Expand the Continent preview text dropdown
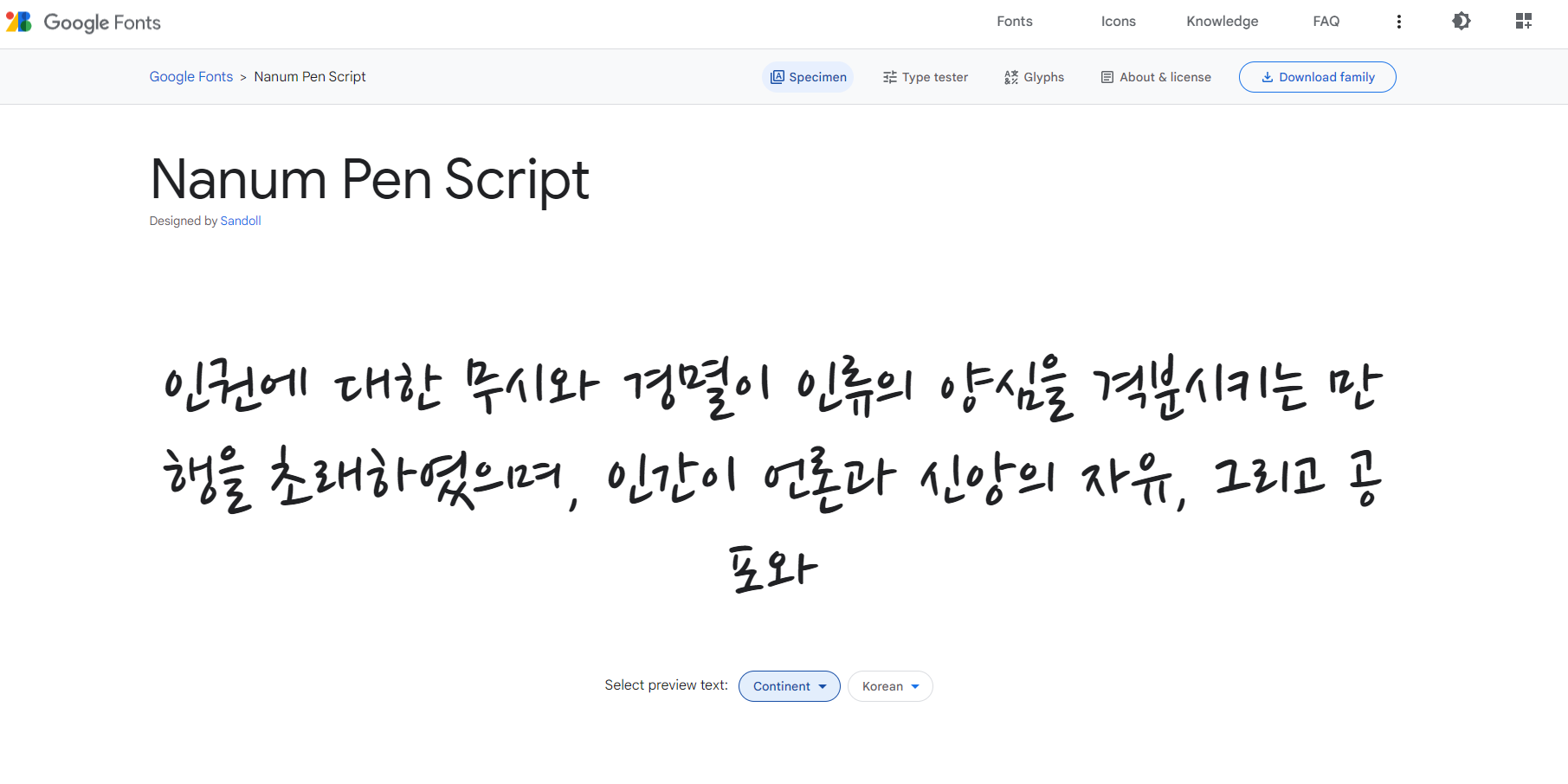1568x784 pixels. point(790,686)
